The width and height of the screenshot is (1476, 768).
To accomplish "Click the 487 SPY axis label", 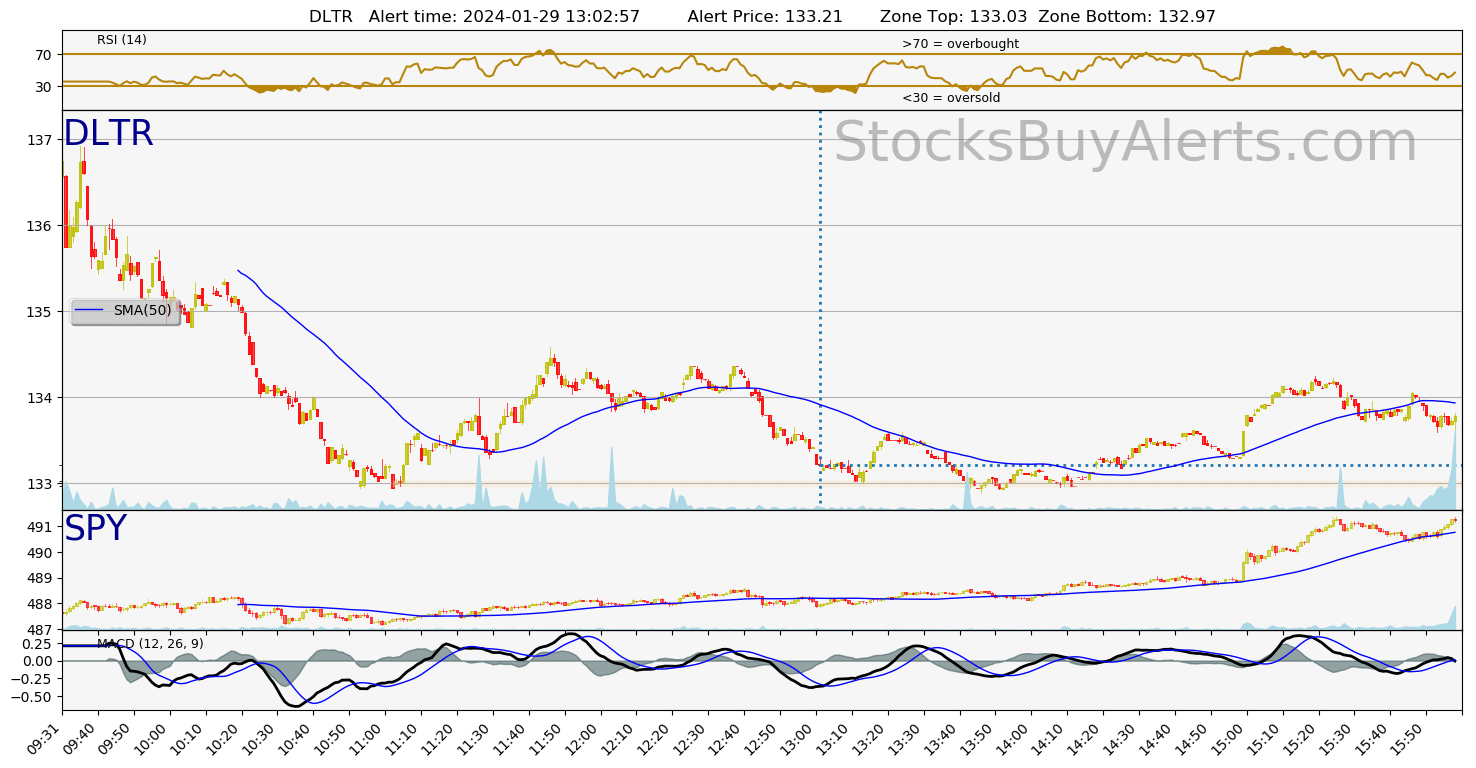I will (40, 630).
